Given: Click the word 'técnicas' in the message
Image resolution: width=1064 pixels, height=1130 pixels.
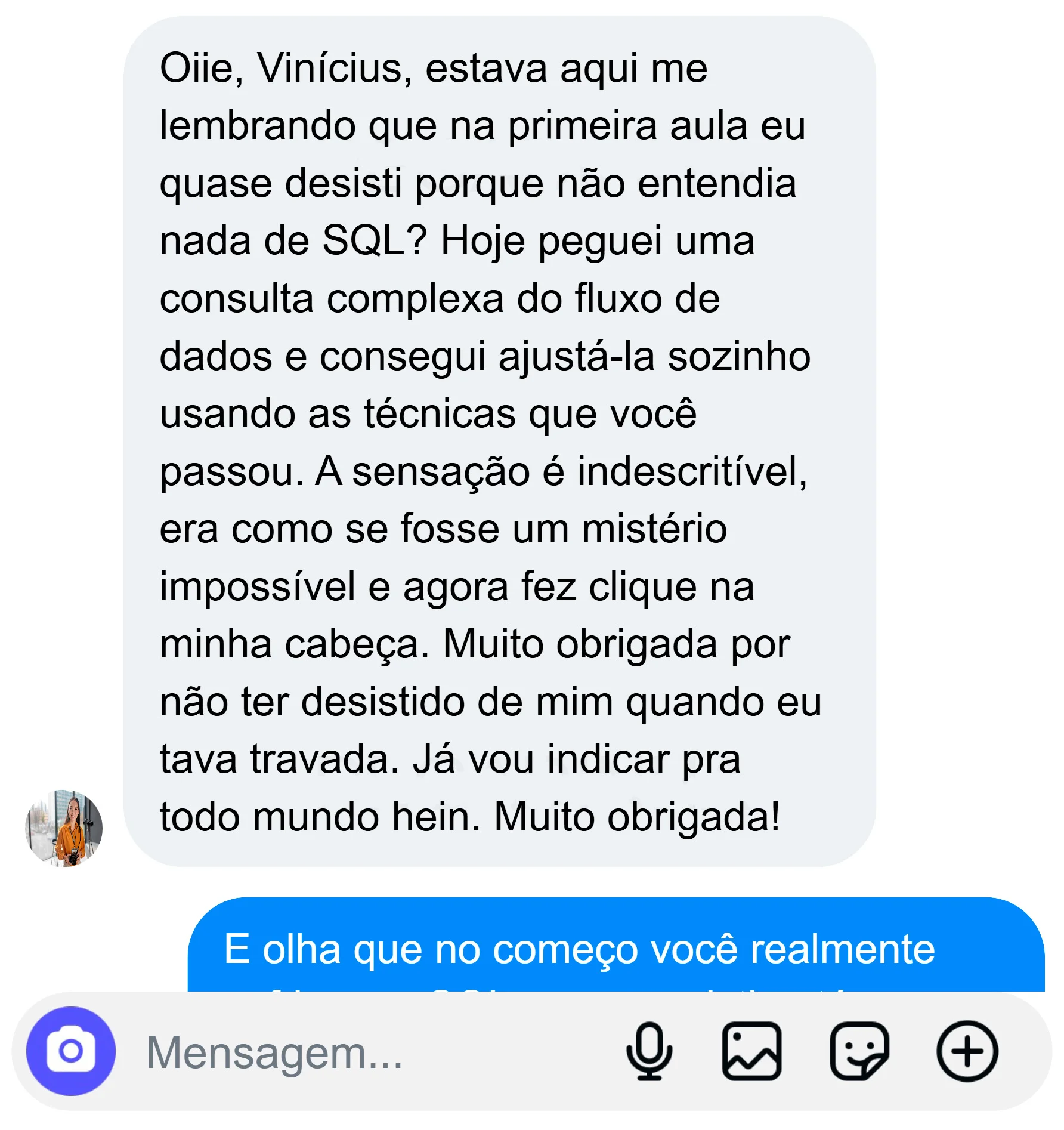Looking at the screenshot, I should point(440,414).
